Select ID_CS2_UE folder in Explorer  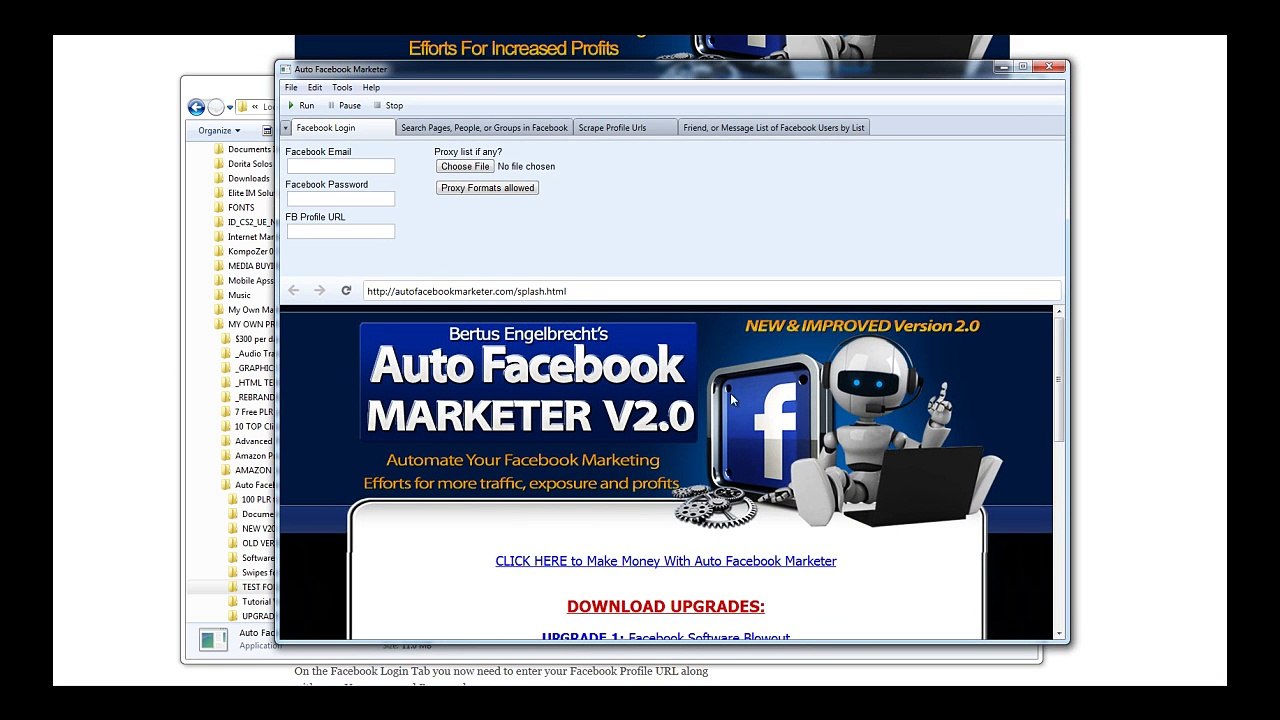243,222
